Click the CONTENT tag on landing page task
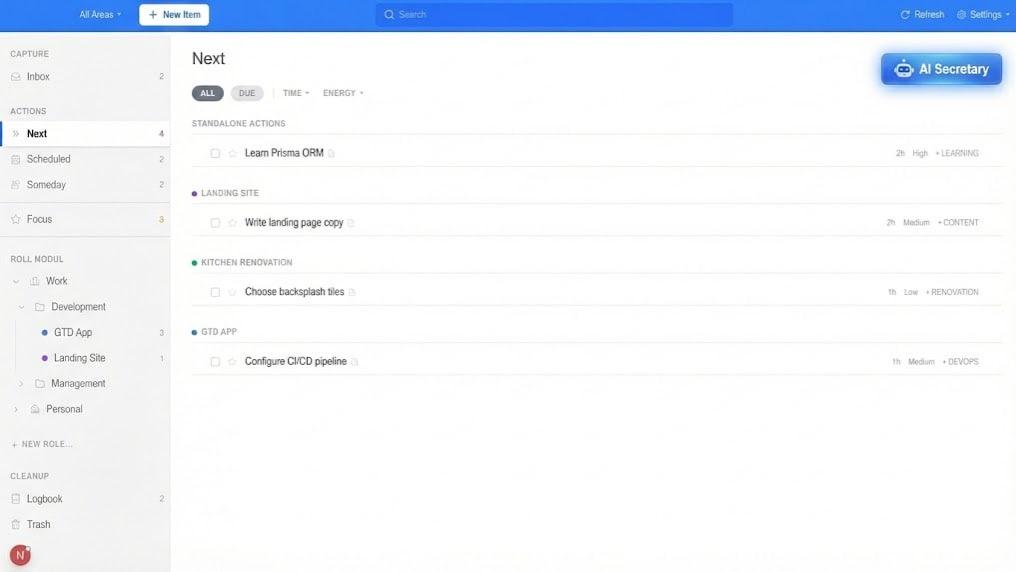The height and width of the screenshot is (572, 1016). [x=958, y=223]
